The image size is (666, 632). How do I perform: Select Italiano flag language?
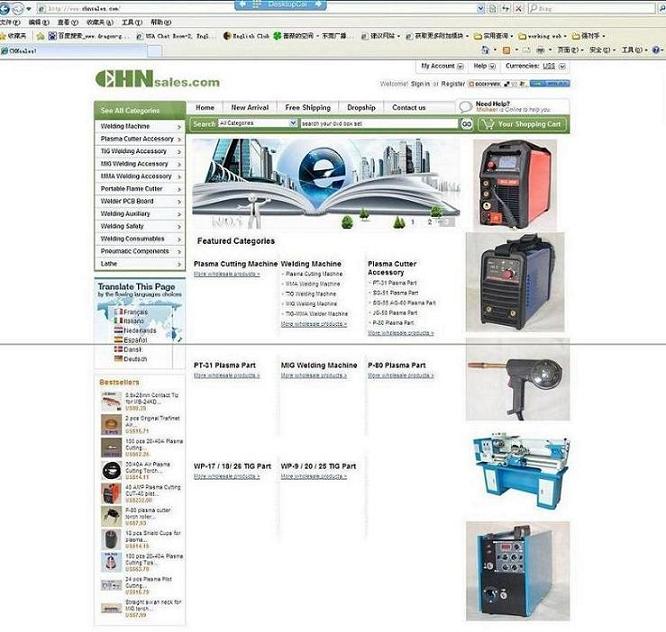click(x=129, y=321)
